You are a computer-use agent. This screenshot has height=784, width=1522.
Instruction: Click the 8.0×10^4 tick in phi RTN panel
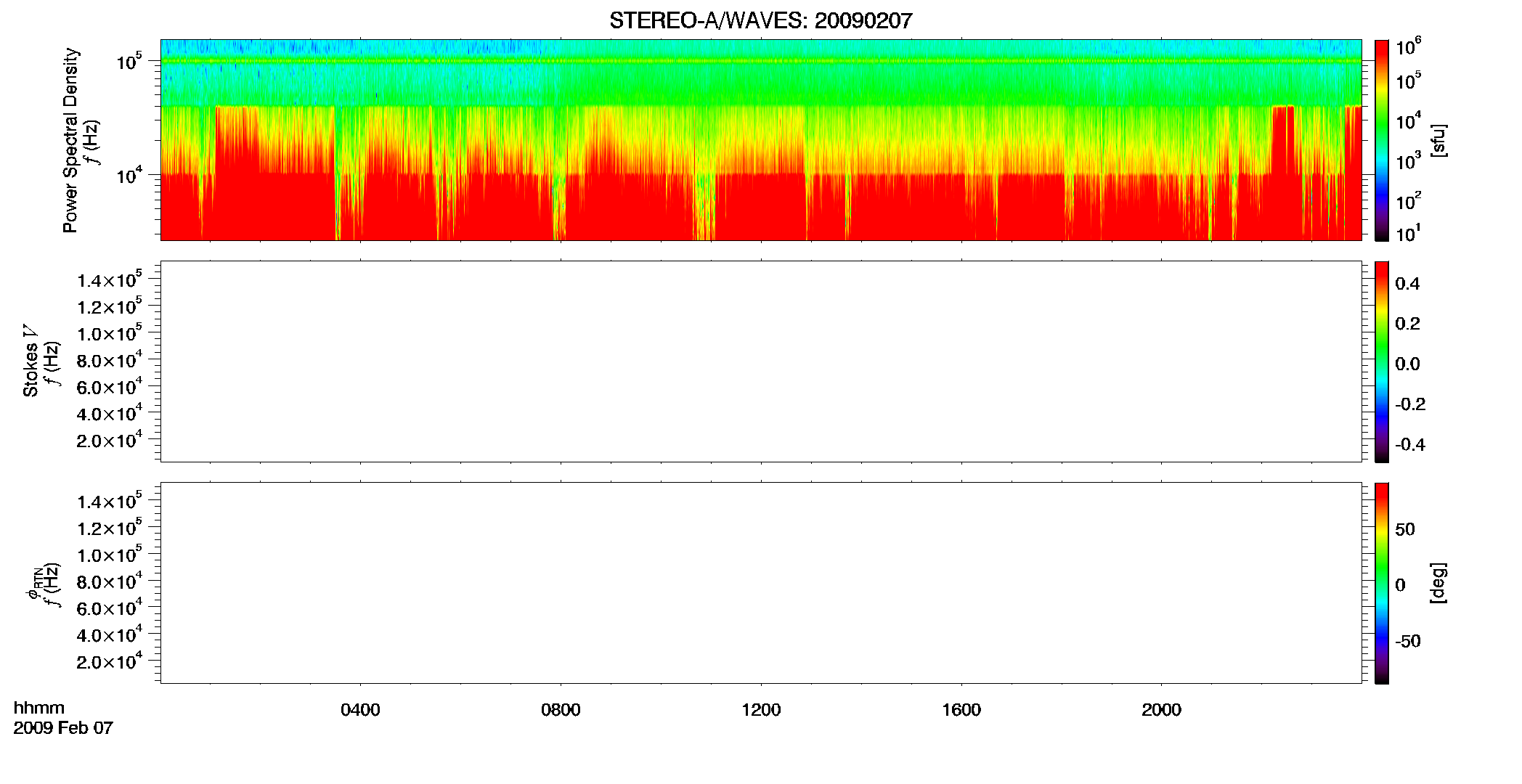[x=110, y=581]
